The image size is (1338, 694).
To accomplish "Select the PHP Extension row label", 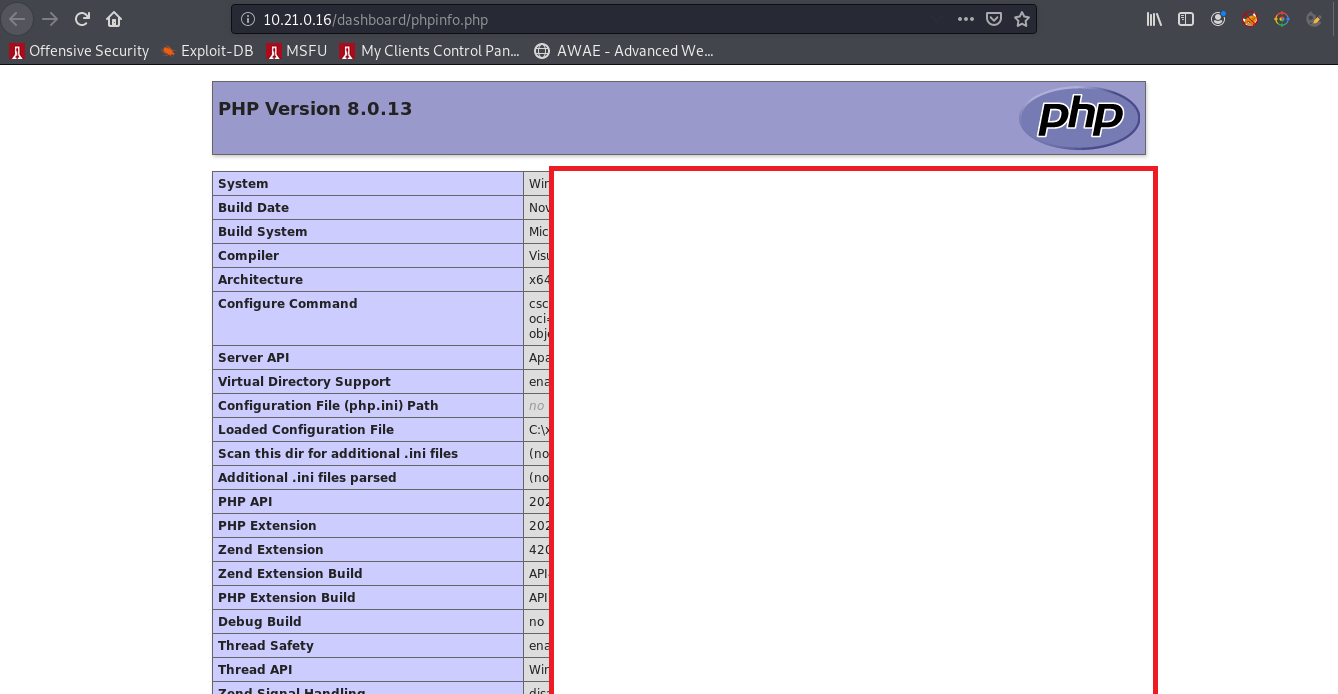I will (267, 526).
